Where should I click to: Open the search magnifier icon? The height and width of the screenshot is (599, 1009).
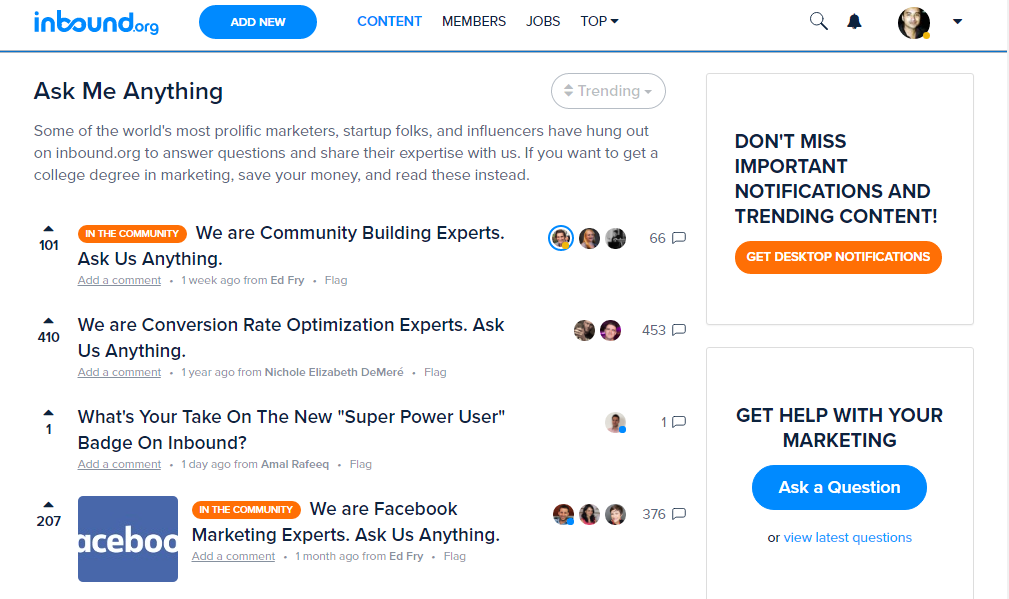pyautogui.click(x=818, y=21)
